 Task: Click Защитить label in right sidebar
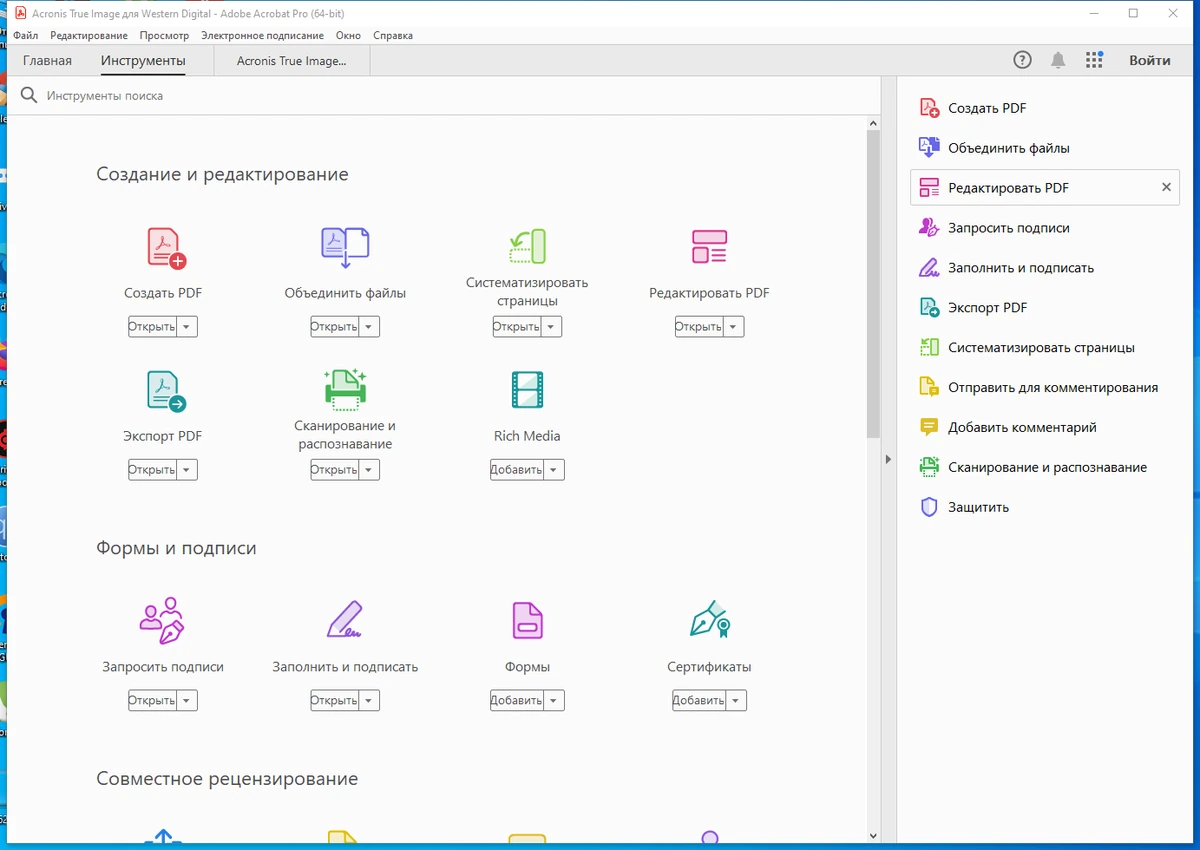click(x=979, y=507)
